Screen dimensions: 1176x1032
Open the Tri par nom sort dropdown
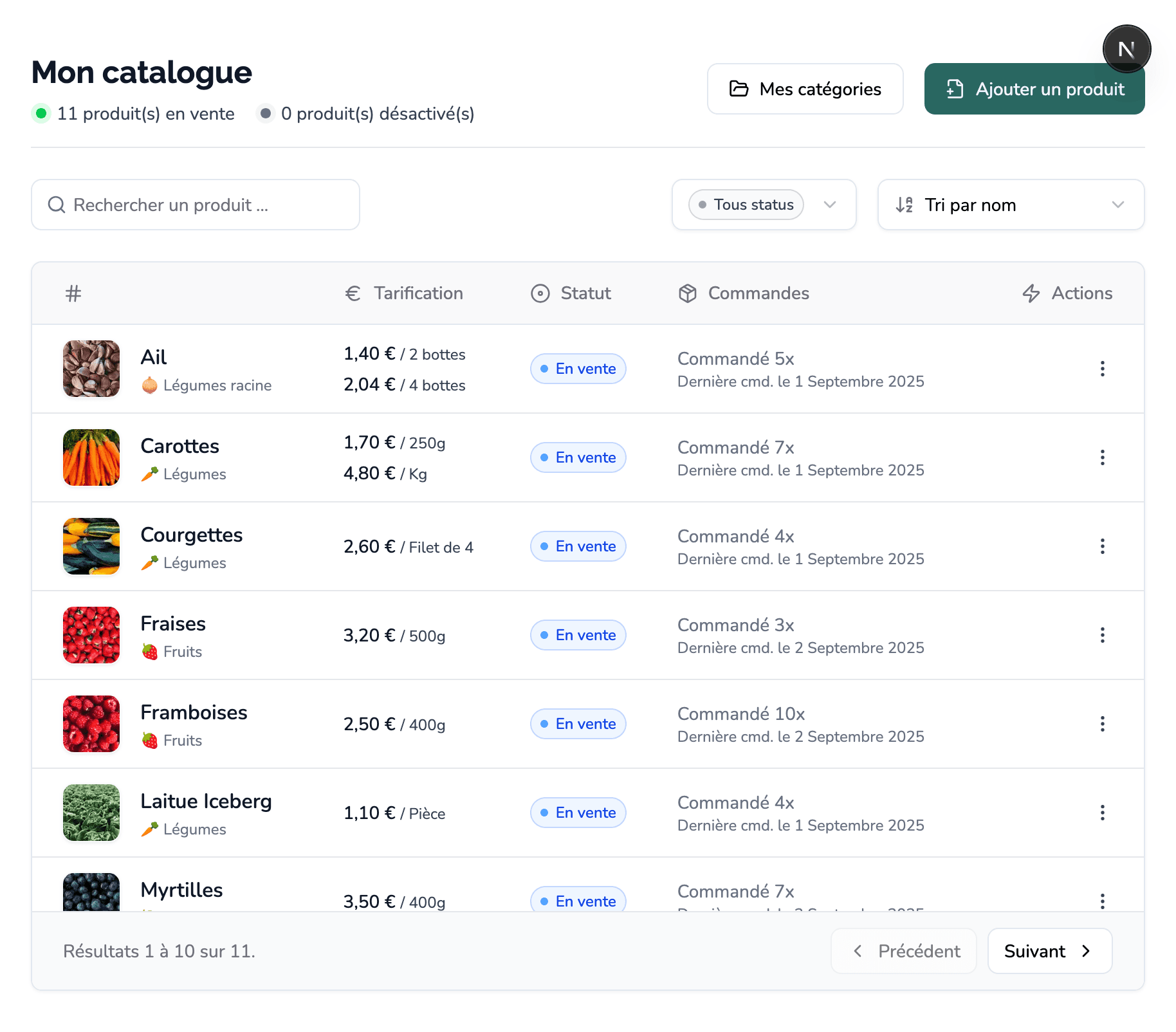pos(1117,205)
